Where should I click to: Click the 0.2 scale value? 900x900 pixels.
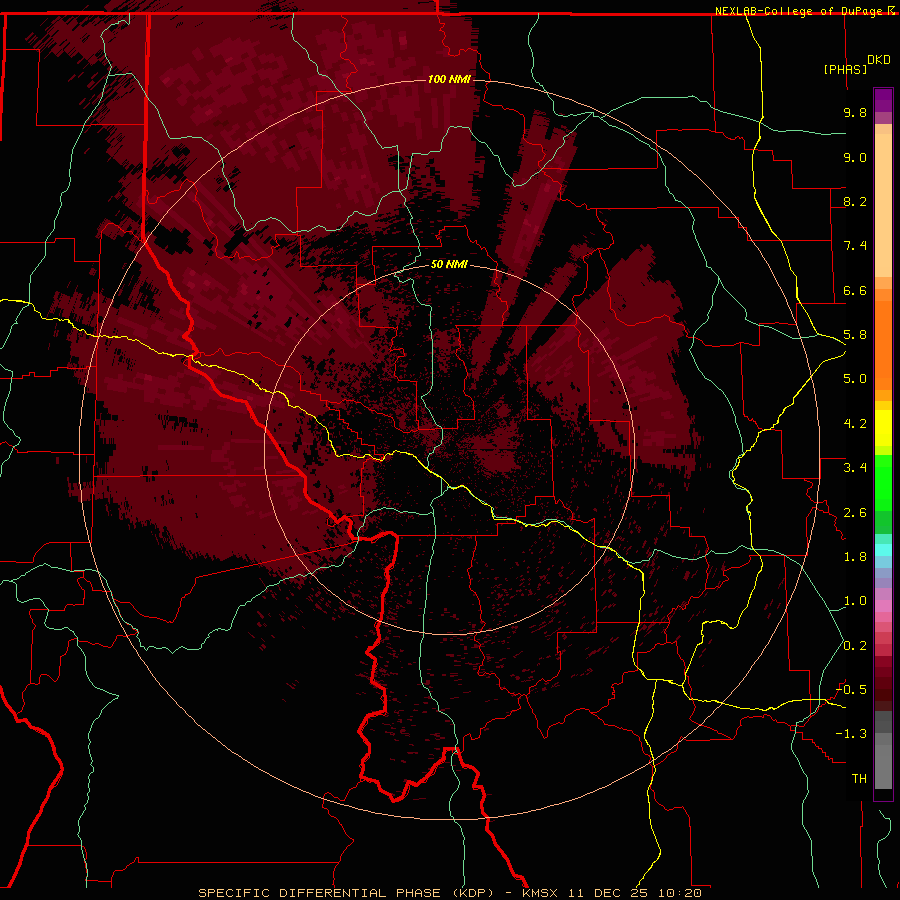click(855, 646)
